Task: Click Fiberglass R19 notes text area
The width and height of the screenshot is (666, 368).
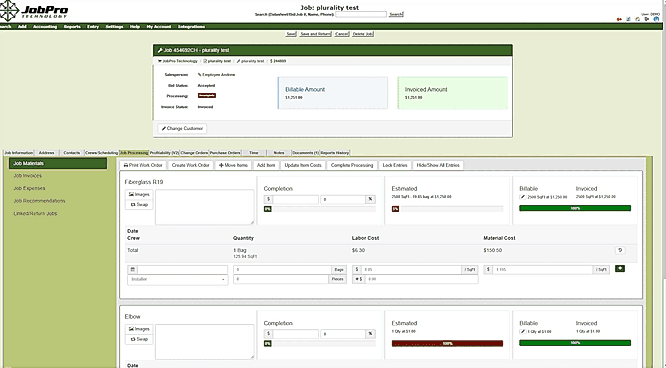Action: (x=205, y=207)
